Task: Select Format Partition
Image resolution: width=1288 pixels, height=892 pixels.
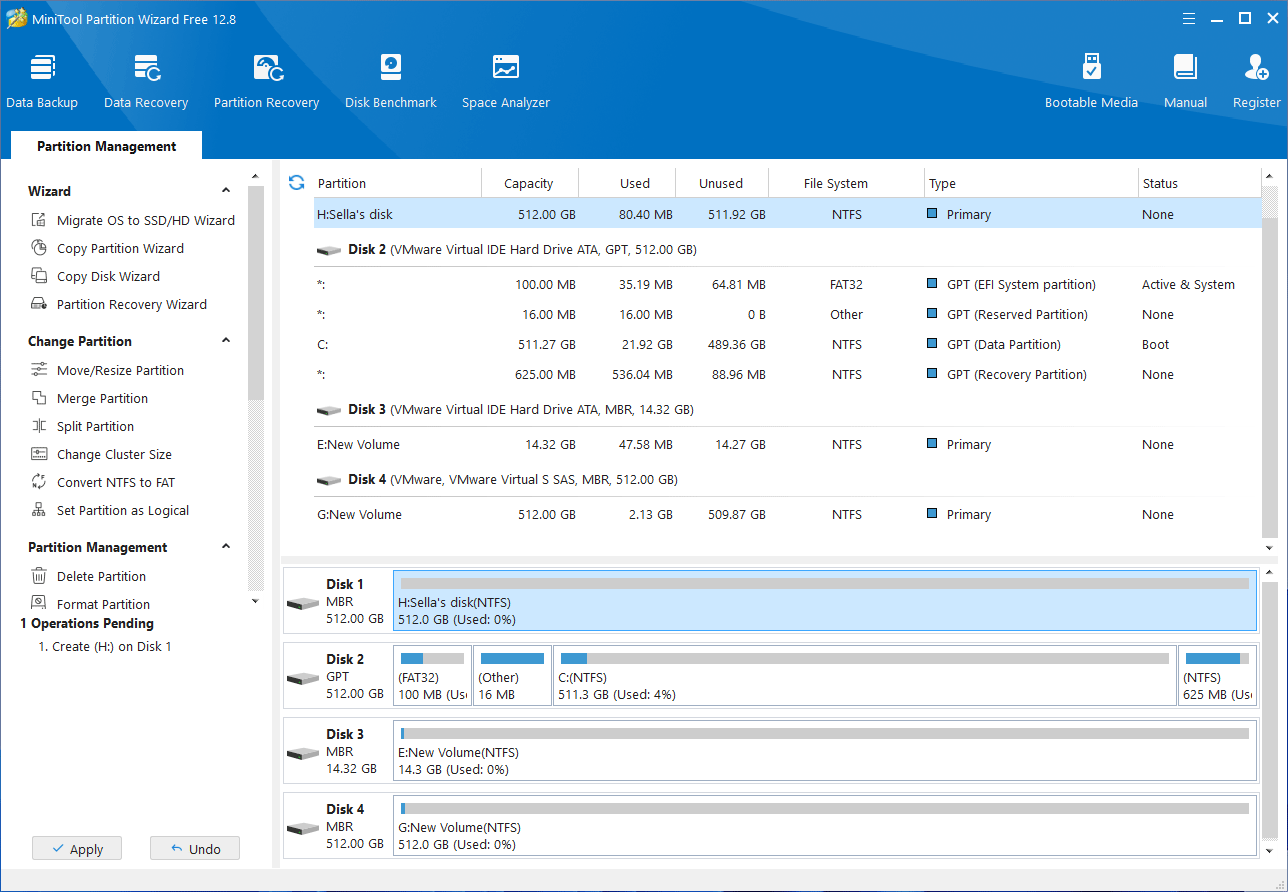Action: [90, 604]
